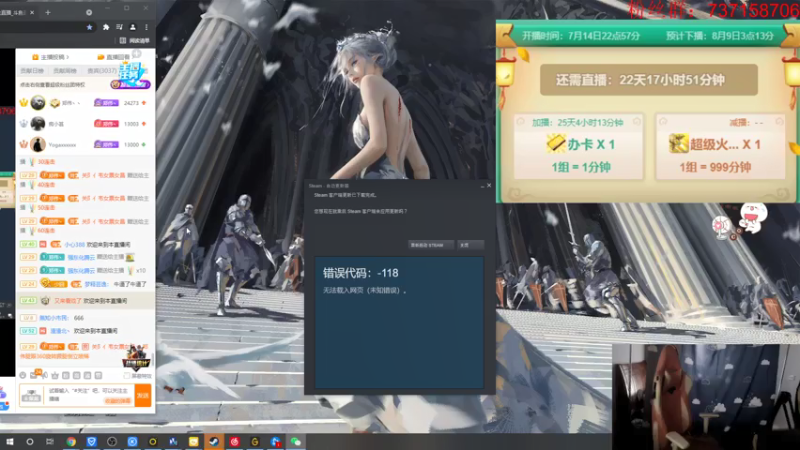Open Task View on the taskbar
This screenshot has height=450, width=800.
pyautogui.click(x=49, y=442)
